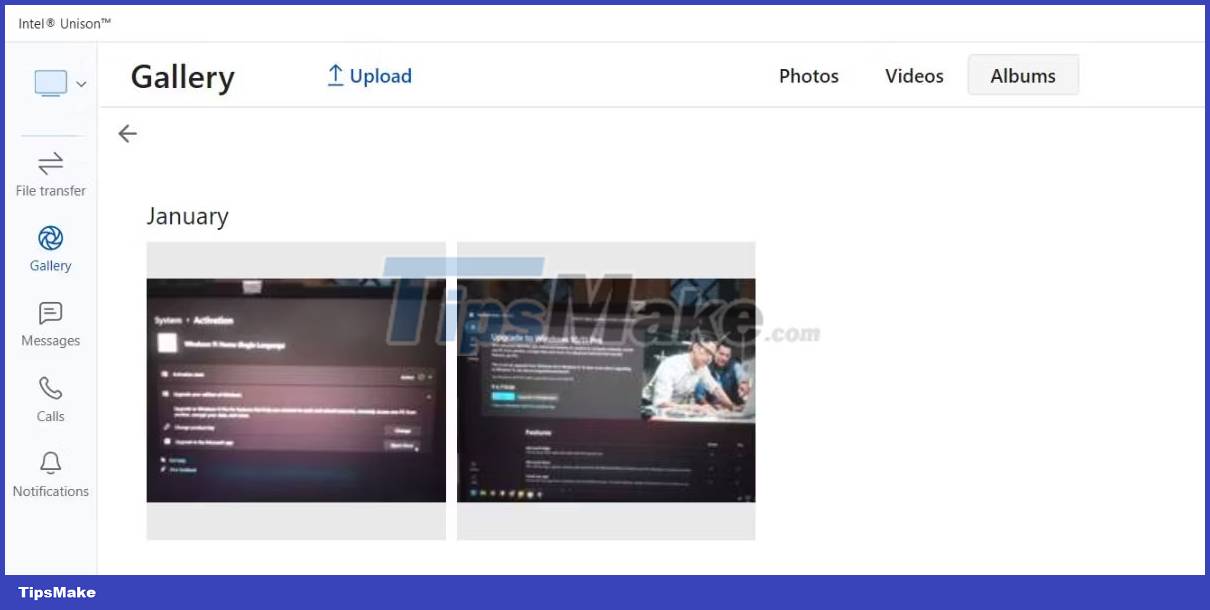Click the January album heading
The height and width of the screenshot is (610, 1210).
coord(188,216)
